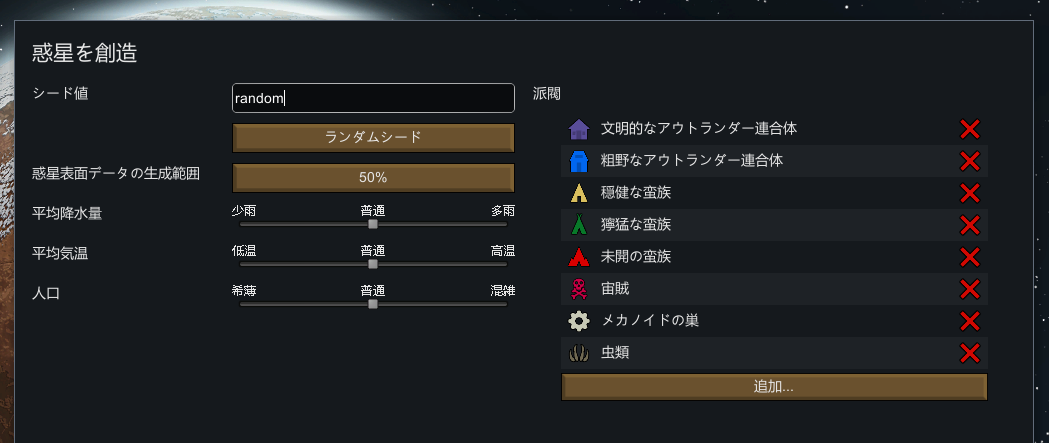Image resolution: width=1049 pixels, height=443 pixels.
Task: Click the シード値 seed text field
Action: coord(373,98)
